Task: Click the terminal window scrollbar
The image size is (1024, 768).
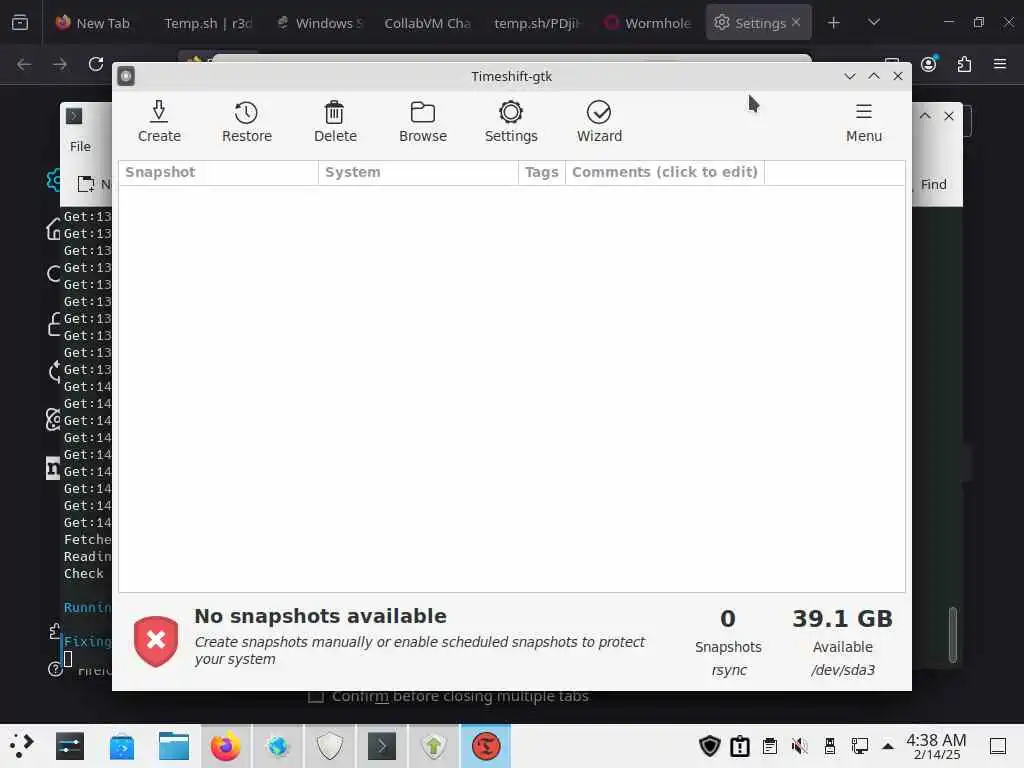Action: (952, 635)
